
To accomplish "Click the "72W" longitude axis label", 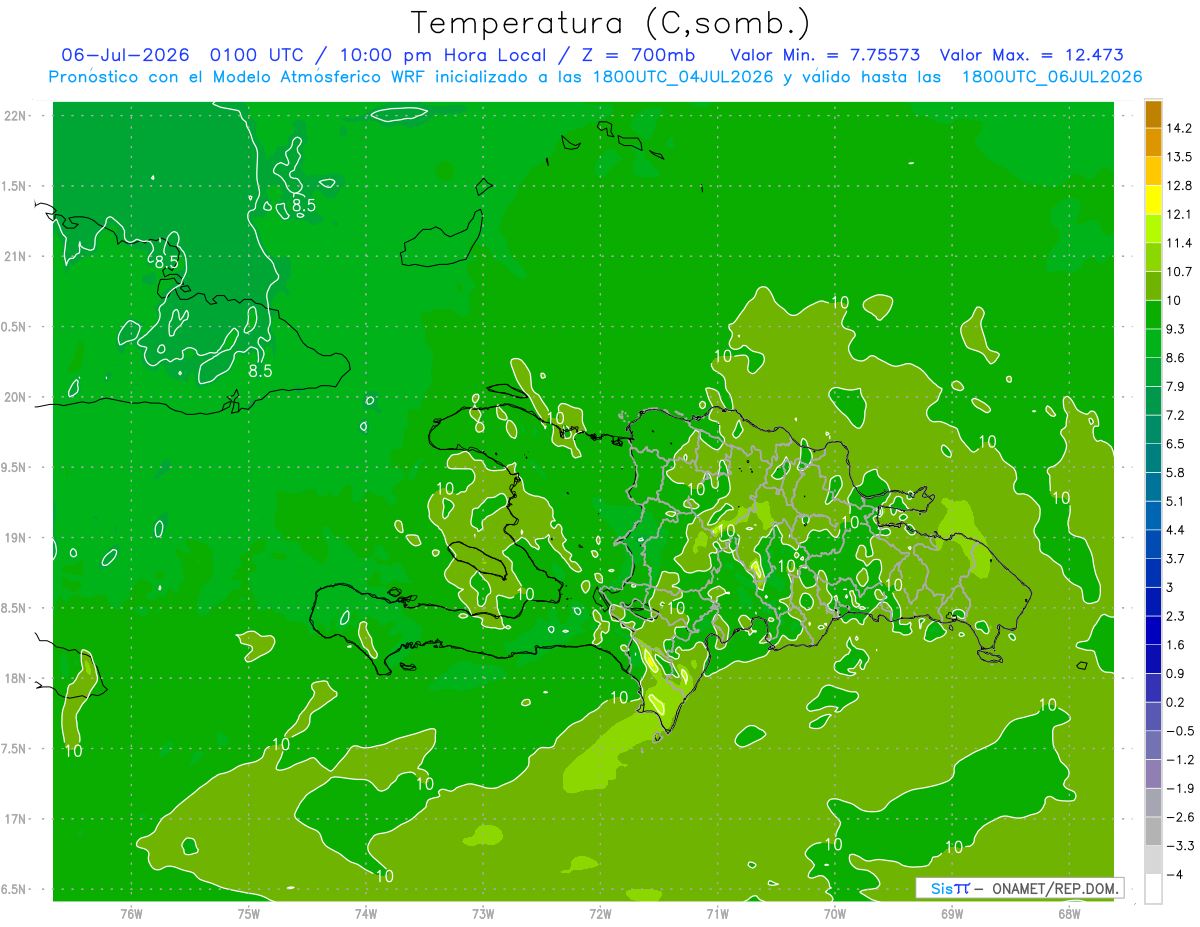I will [x=600, y=913].
